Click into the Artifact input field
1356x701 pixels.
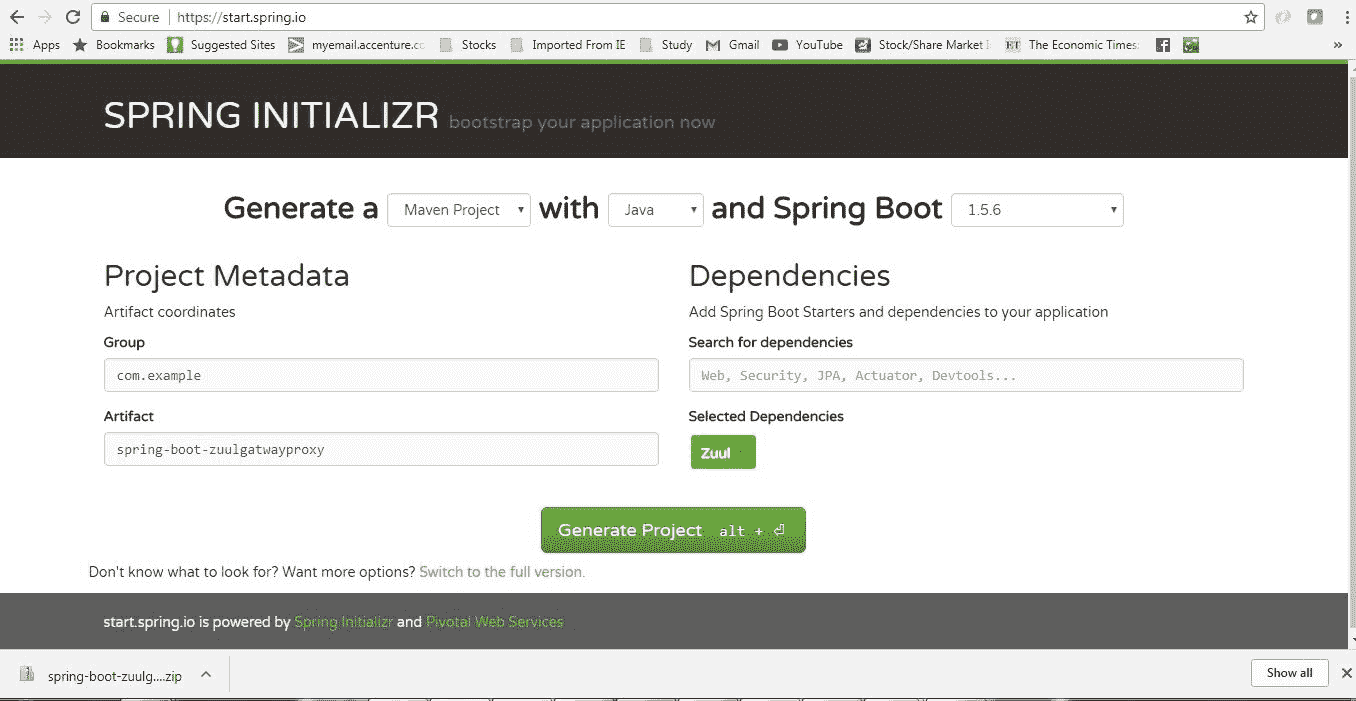point(381,449)
